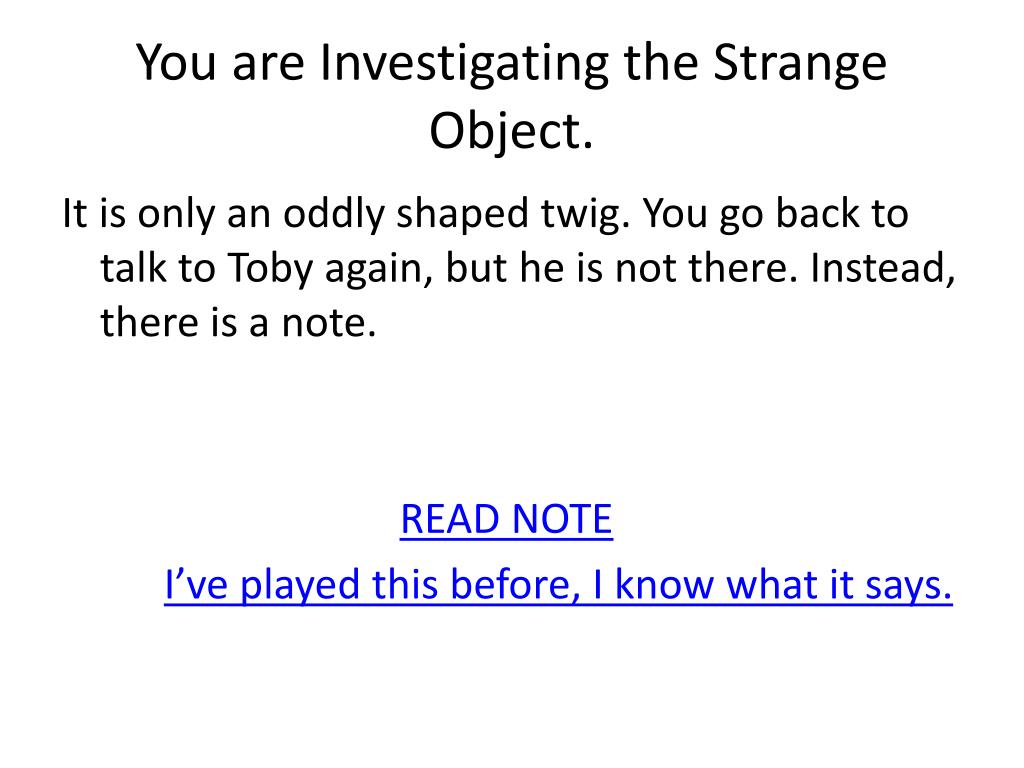This screenshot has height=768, width=1024.
Task: Click the name "Toby" in the paragraph
Action: [270, 269]
